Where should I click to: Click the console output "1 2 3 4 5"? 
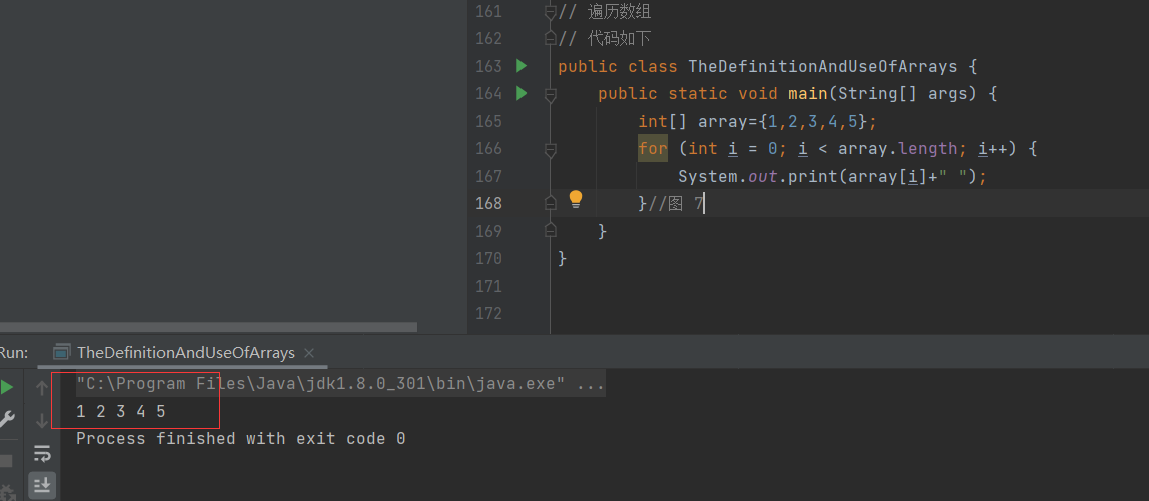(x=121, y=412)
